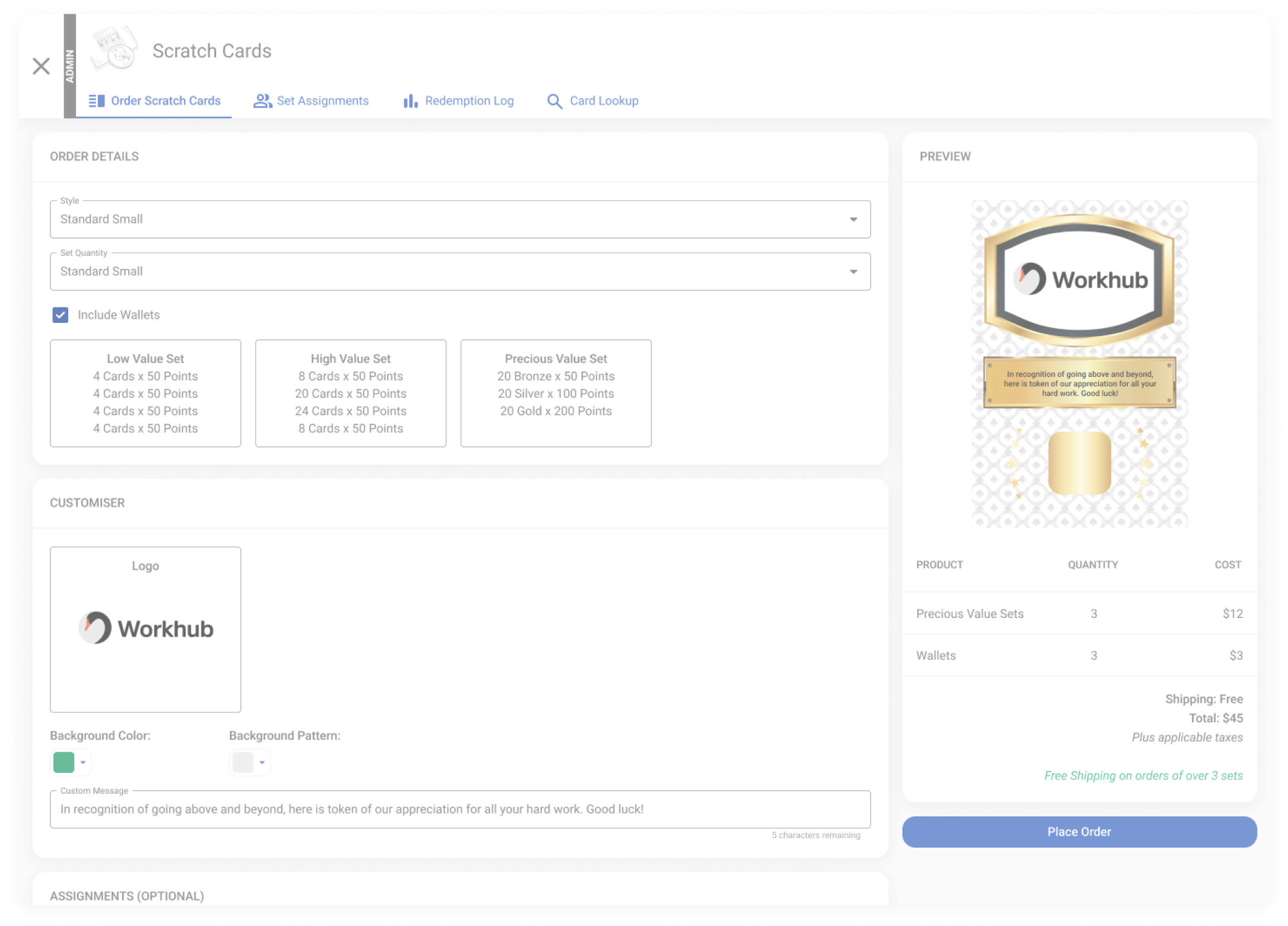The image size is (1288, 926).
Task: Click the CUSTOMISER section heading
Action: 87,503
